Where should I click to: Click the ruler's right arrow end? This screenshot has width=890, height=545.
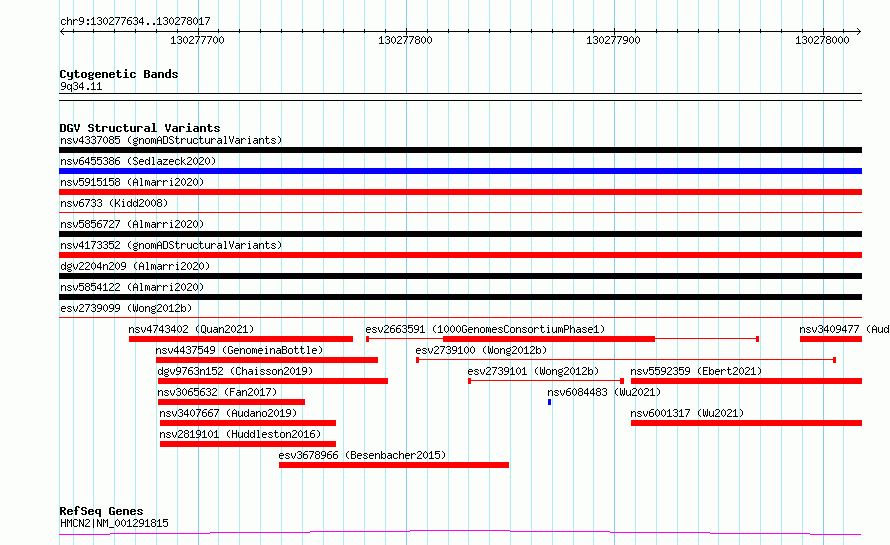(859, 31)
